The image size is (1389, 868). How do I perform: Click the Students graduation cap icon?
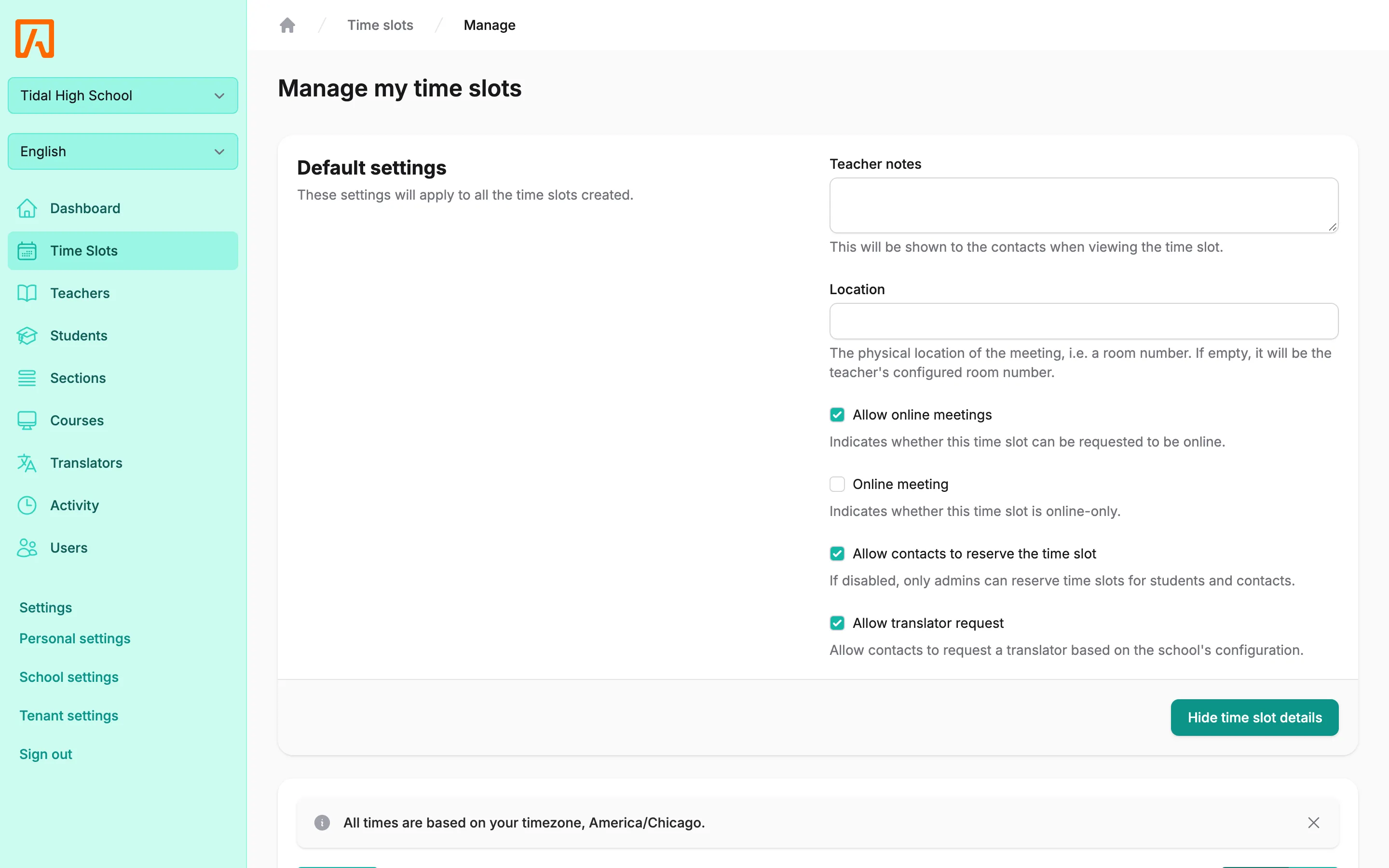(x=27, y=336)
